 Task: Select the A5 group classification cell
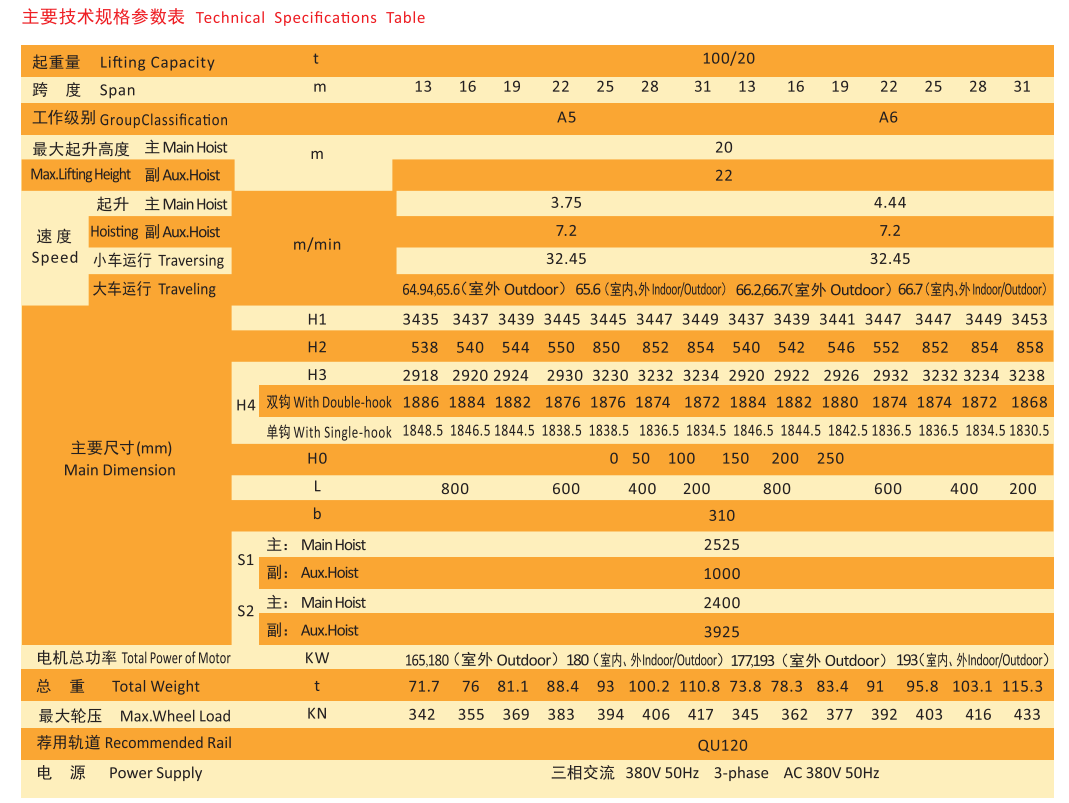point(566,117)
